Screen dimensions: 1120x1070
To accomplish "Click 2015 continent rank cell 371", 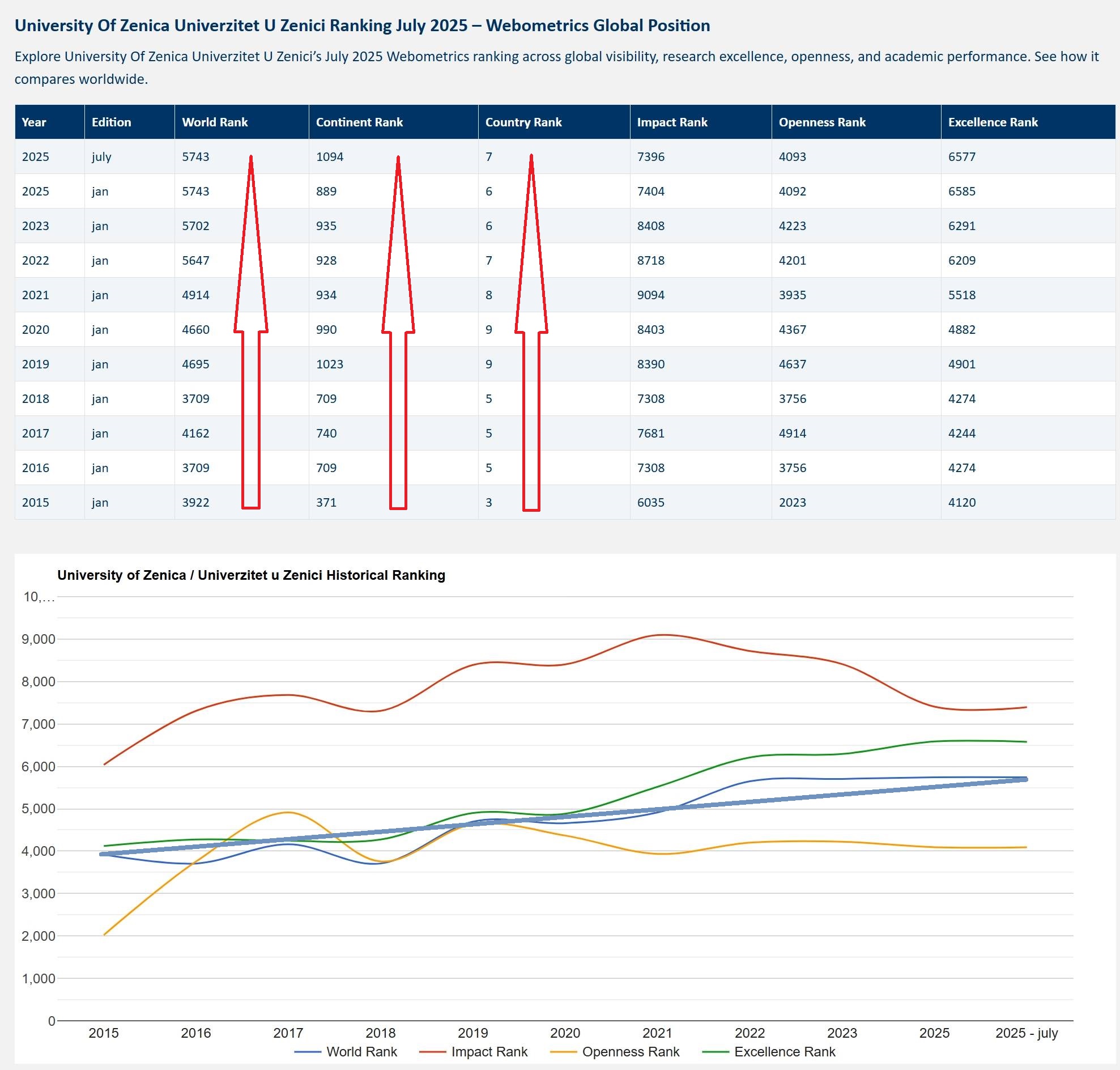I will pyautogui.click(x=326, y=503).
